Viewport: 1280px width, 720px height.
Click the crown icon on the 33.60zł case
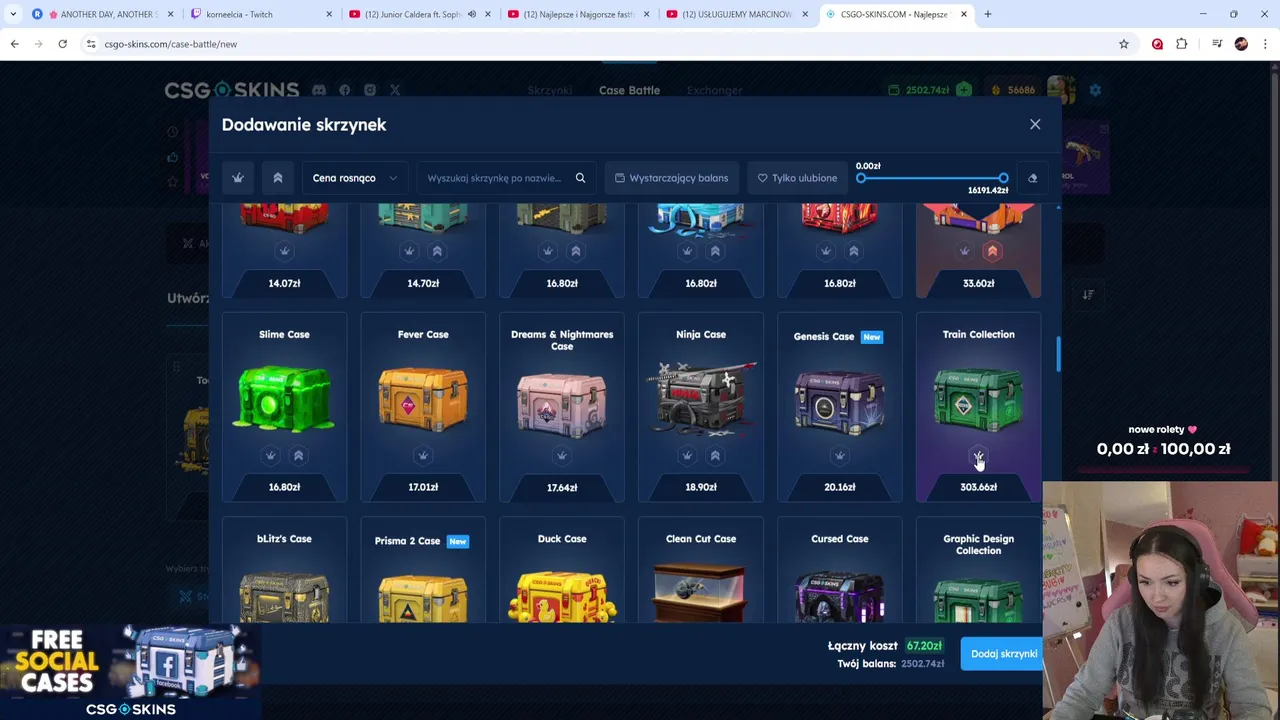coord(964,251)
